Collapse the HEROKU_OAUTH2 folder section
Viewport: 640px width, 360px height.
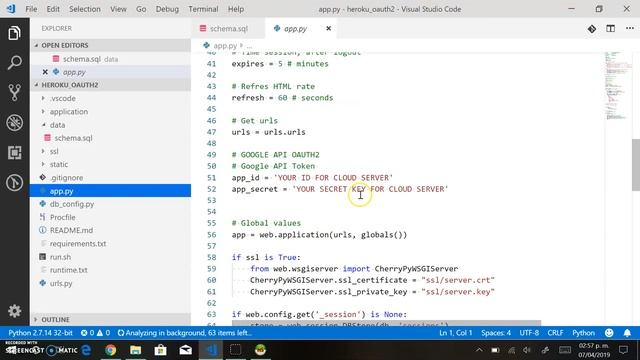(x=69, y=85)
